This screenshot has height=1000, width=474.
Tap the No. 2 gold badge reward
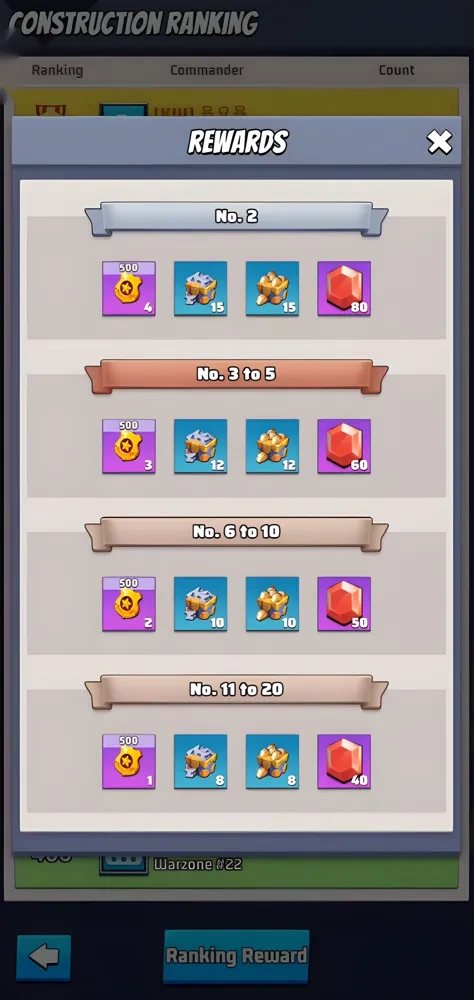click(x=129, y=288)
